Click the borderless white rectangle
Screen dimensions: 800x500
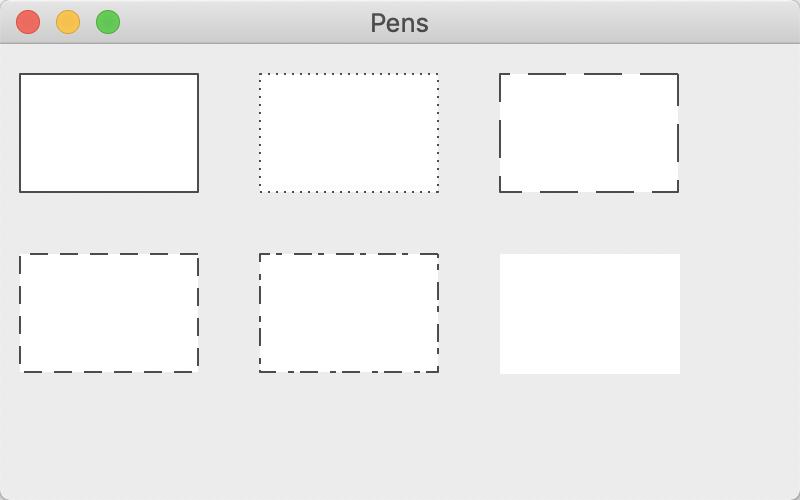pos(589,313)
